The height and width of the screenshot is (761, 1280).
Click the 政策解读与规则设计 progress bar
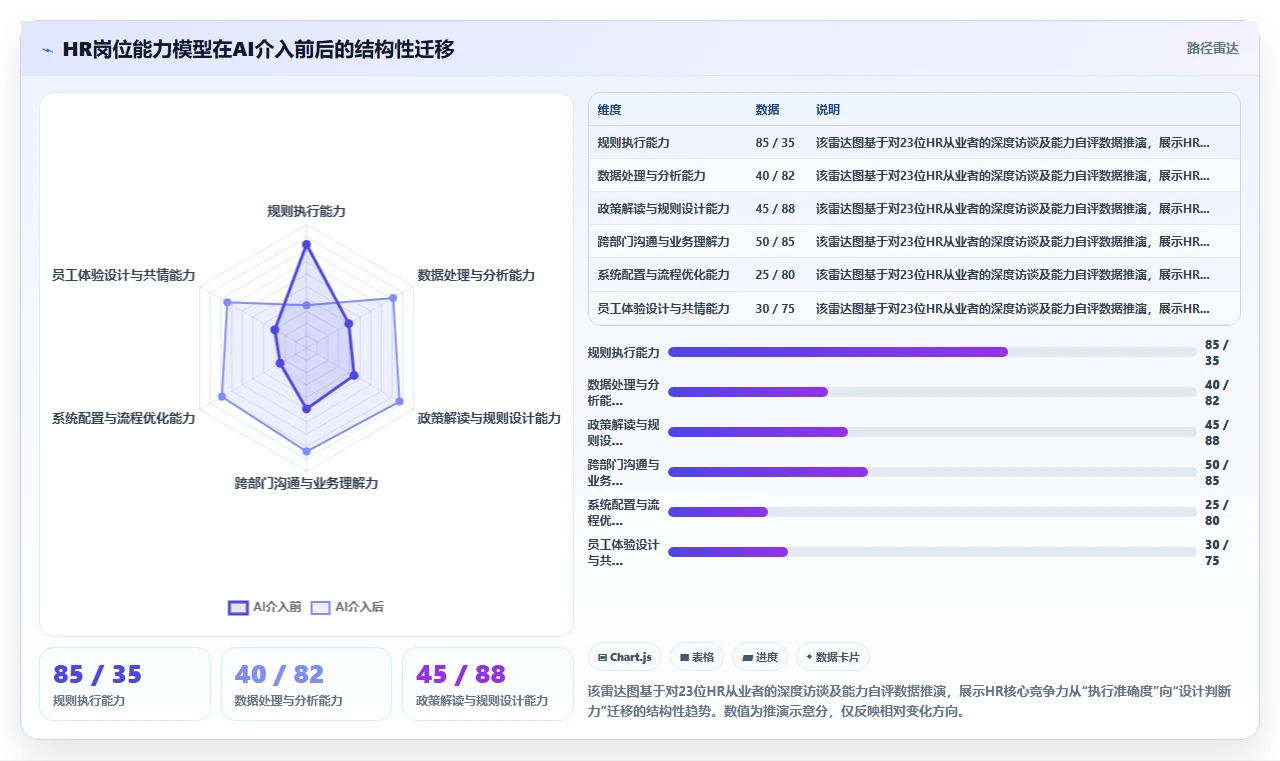point(932,432)
